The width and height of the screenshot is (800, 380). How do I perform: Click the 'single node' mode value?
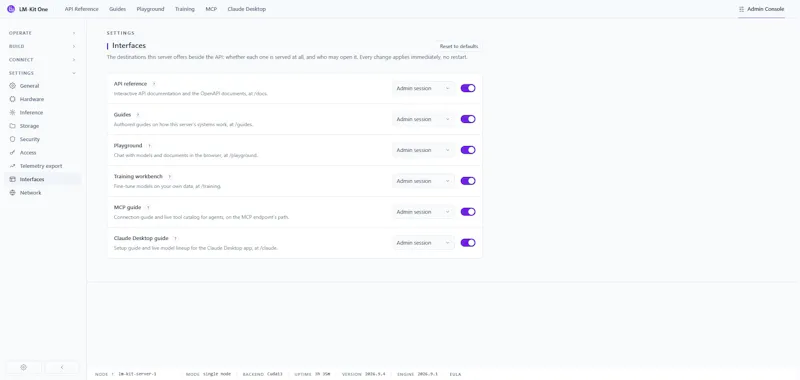217,374
